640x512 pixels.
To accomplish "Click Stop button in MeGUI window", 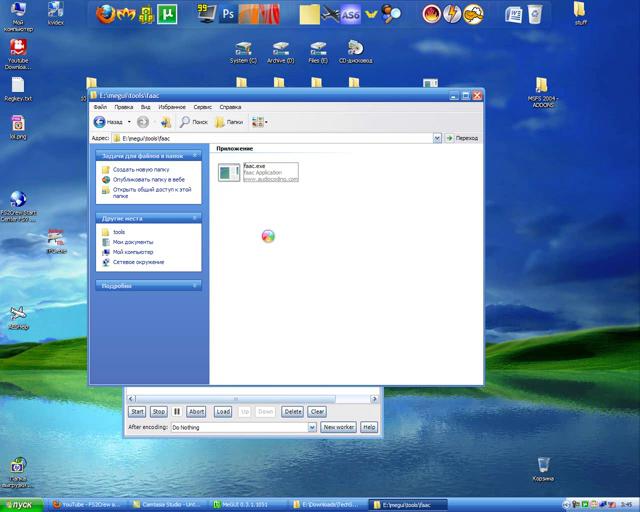I will pyautogui.click(x=158, y=412).
